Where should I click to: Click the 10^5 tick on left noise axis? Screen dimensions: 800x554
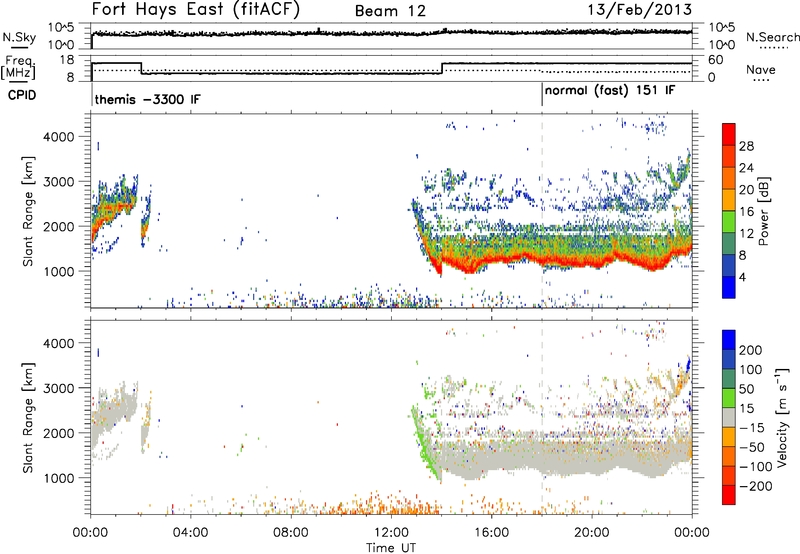click(61, 27)
